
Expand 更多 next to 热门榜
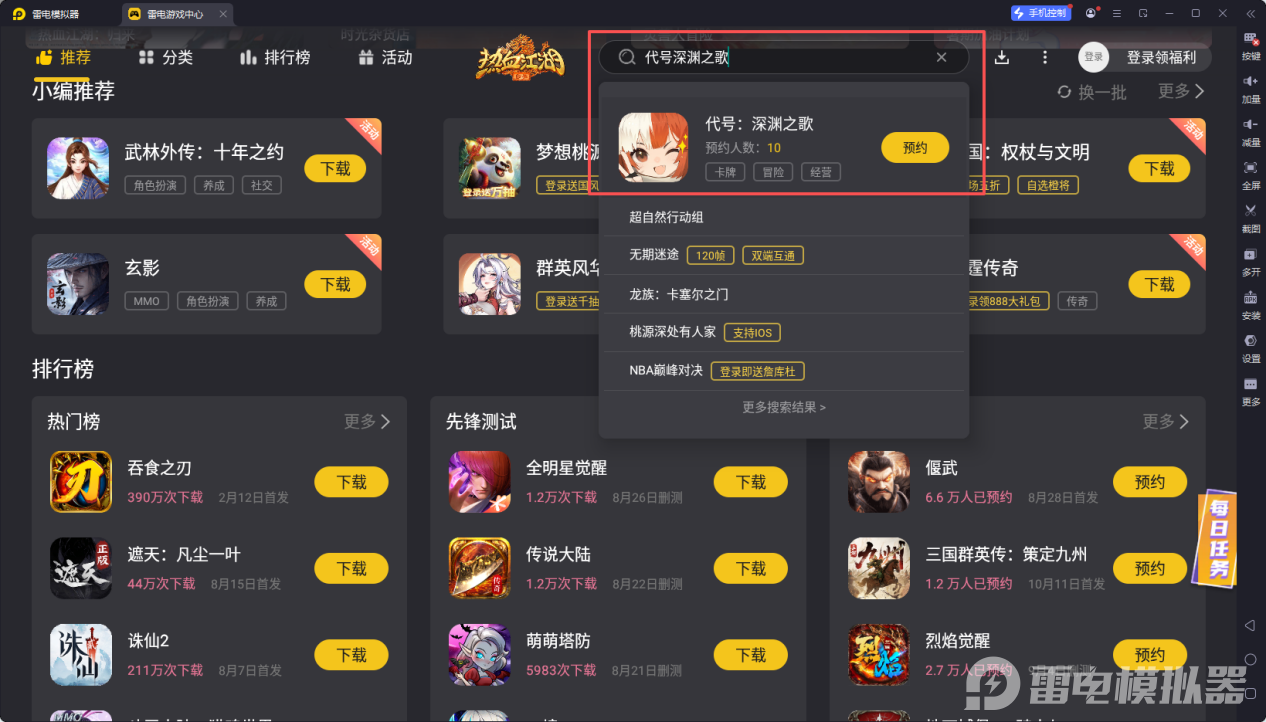pos(367,422)
